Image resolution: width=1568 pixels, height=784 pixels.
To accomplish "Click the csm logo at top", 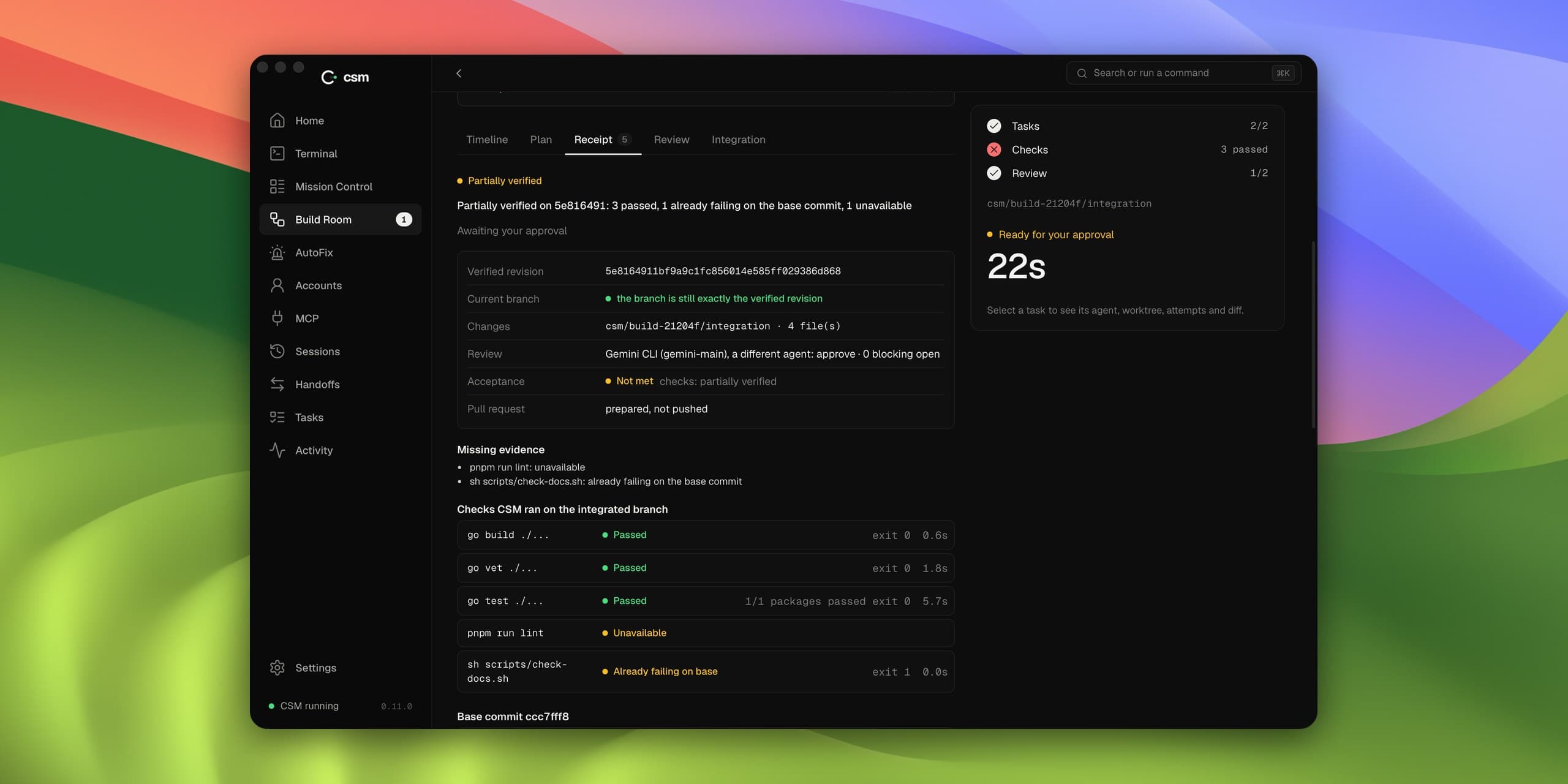I will click(345, 77).
